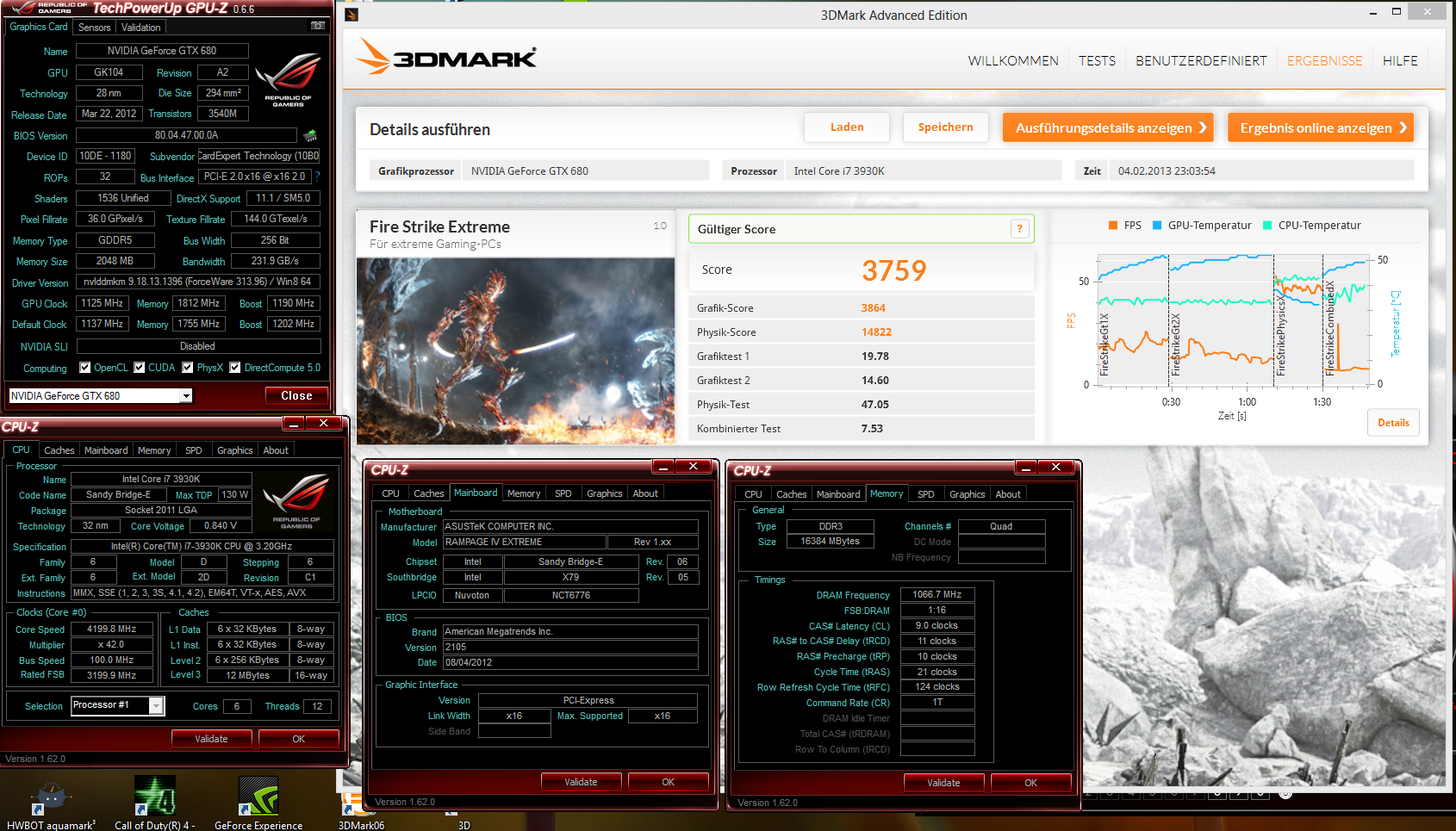Click the Physik-Score value 14822
Image resolution: width=1456 pixels, height=831 pixels.
(876, 332)
